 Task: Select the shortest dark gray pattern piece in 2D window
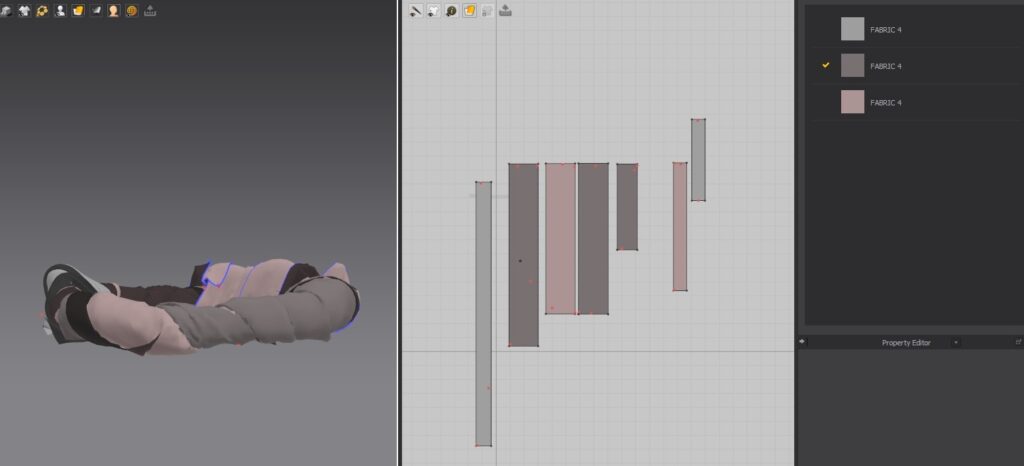click(627, 207)
